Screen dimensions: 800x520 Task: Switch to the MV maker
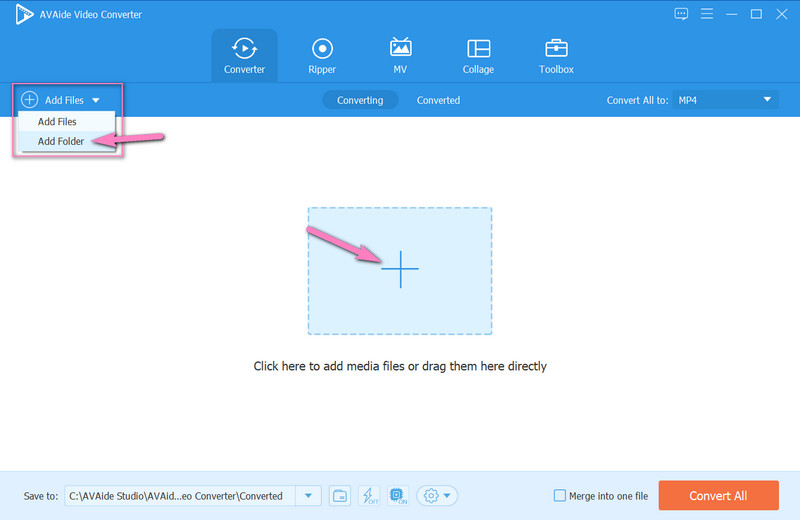(401, 55)
